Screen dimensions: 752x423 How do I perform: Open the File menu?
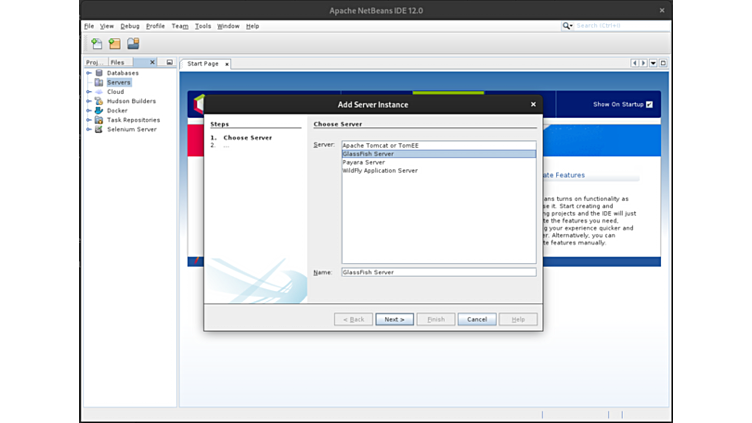point(89,26)
